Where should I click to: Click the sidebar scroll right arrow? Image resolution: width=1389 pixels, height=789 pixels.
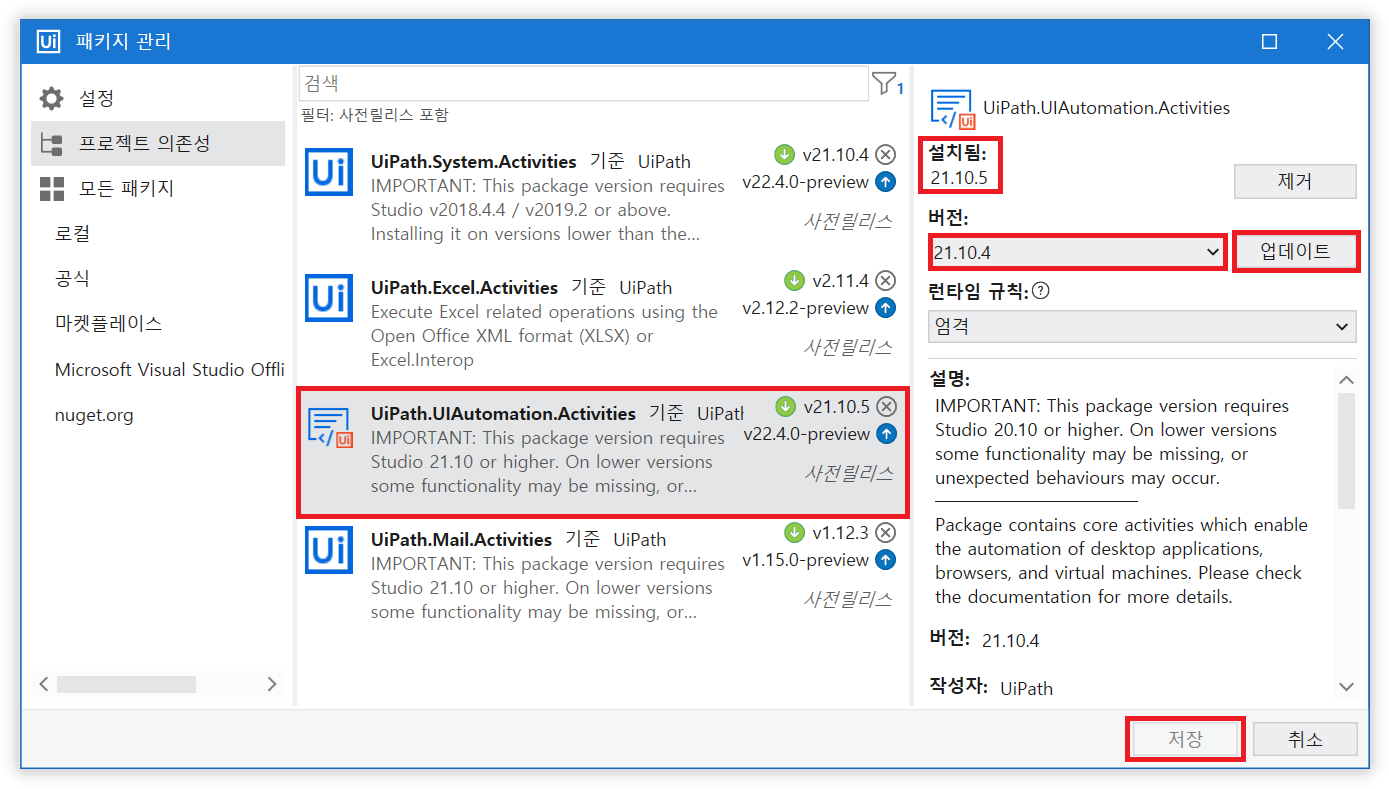point(272,685)
